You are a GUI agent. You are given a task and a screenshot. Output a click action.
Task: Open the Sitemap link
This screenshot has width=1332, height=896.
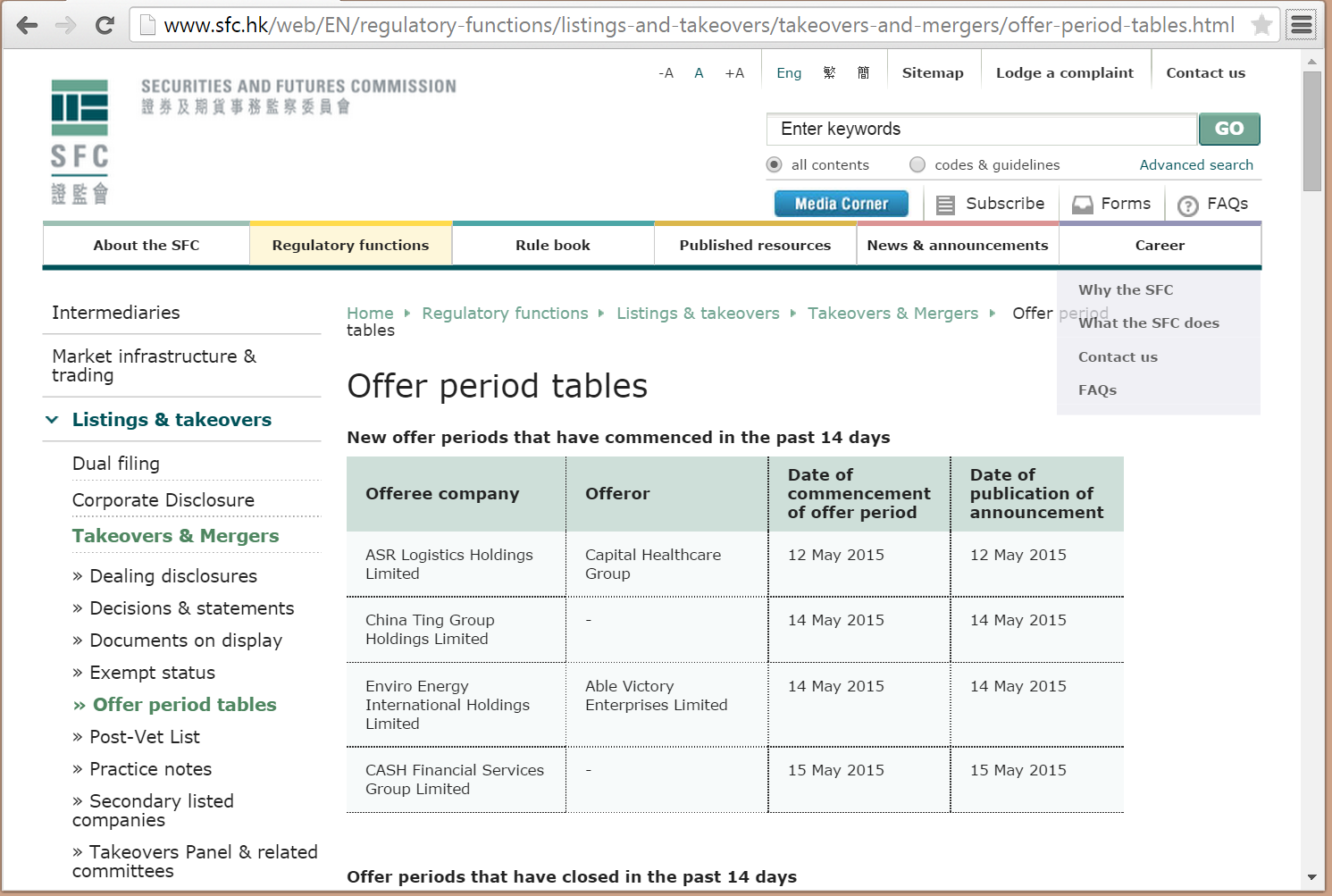coord(933,73)
